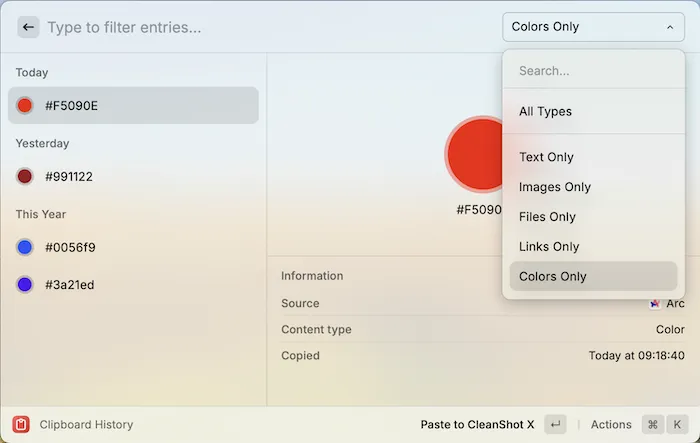The width and height of the screenshot is (700, 443).
Task: Focus the dropdown Search field
Action: [x=593, y=71]
